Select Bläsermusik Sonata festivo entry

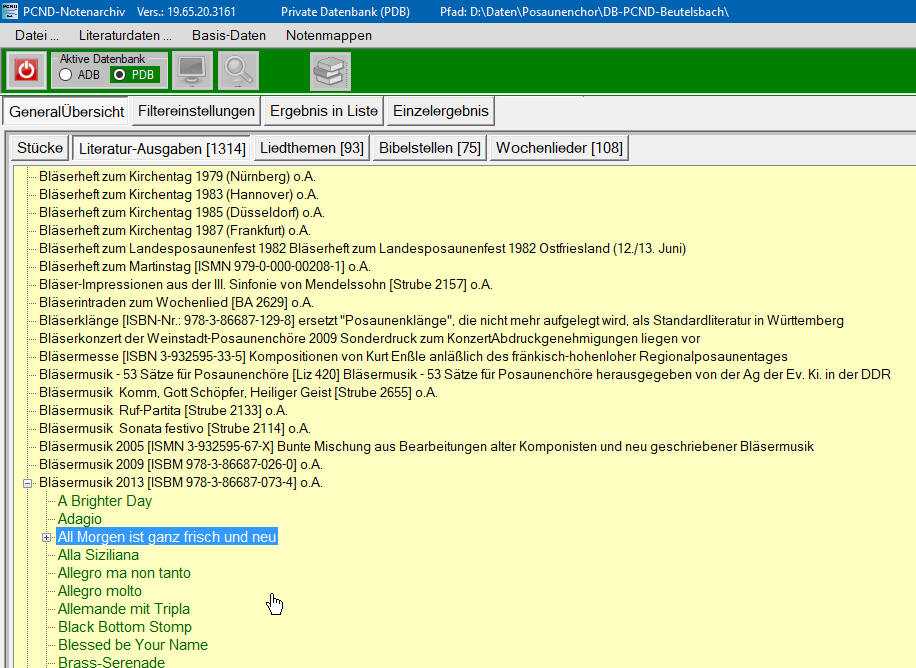click(x=175, y=429)
